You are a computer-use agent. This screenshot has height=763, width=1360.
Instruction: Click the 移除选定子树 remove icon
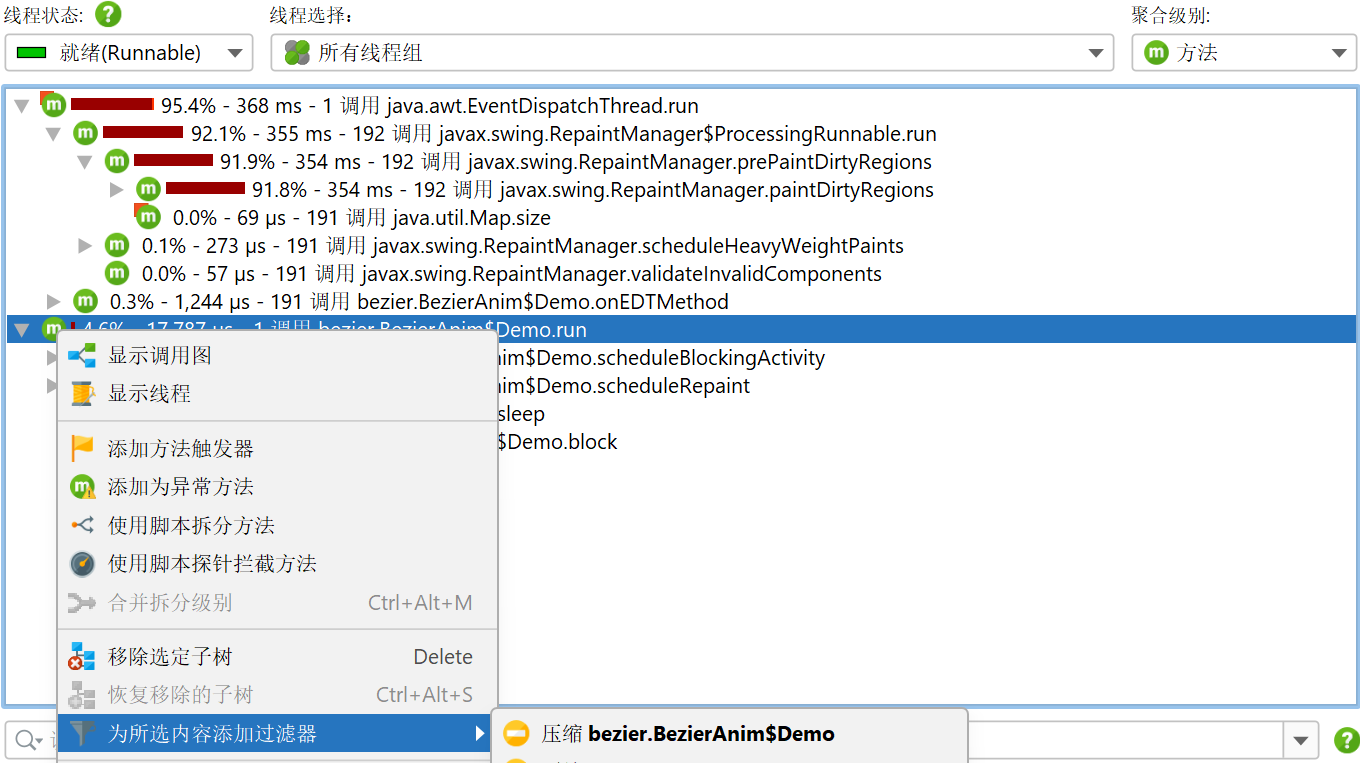coord(82,657)
